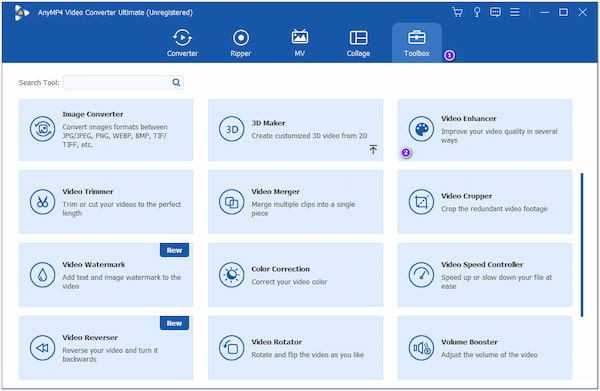Minimize the AnyMP4 window
Viewport: 600px width, 391px height.
pyautogui.click(x=545, y=12)
